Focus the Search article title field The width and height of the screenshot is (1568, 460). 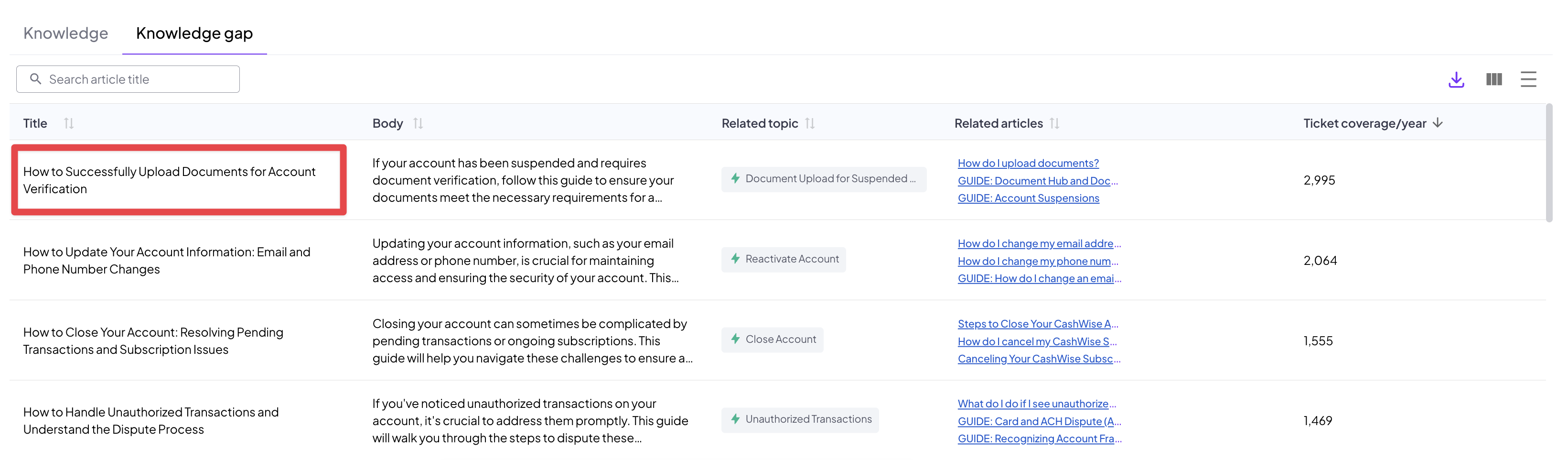[x=128, y=79]
